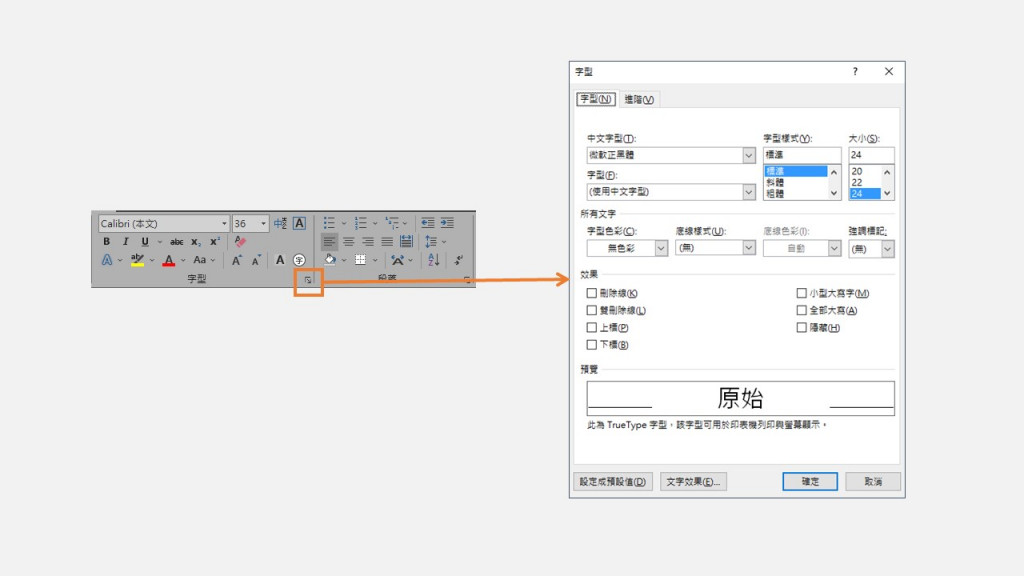Toggle Bold formatting in the ribbon

coord(106,242)
